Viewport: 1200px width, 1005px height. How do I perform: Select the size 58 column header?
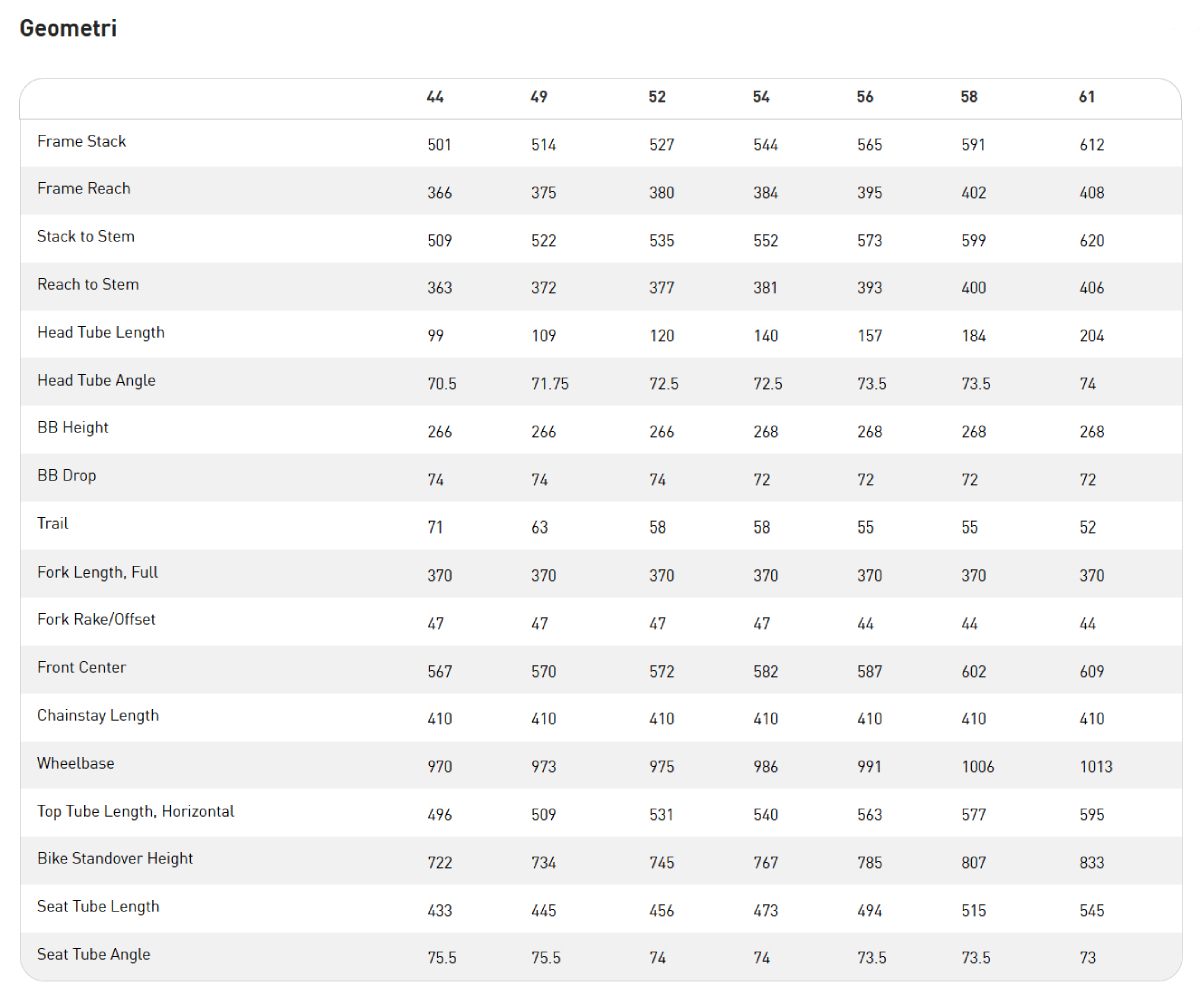click(x=969, y=97)
